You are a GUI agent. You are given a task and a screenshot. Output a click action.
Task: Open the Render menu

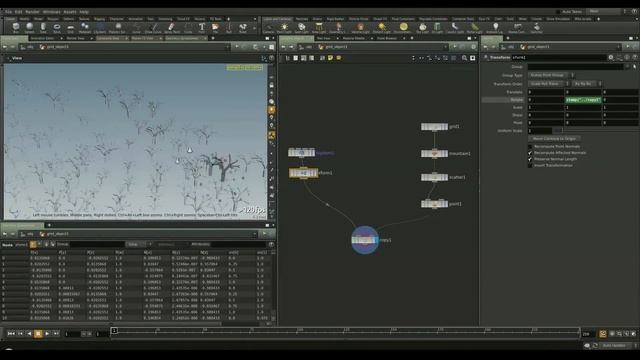tap(32, 12)
